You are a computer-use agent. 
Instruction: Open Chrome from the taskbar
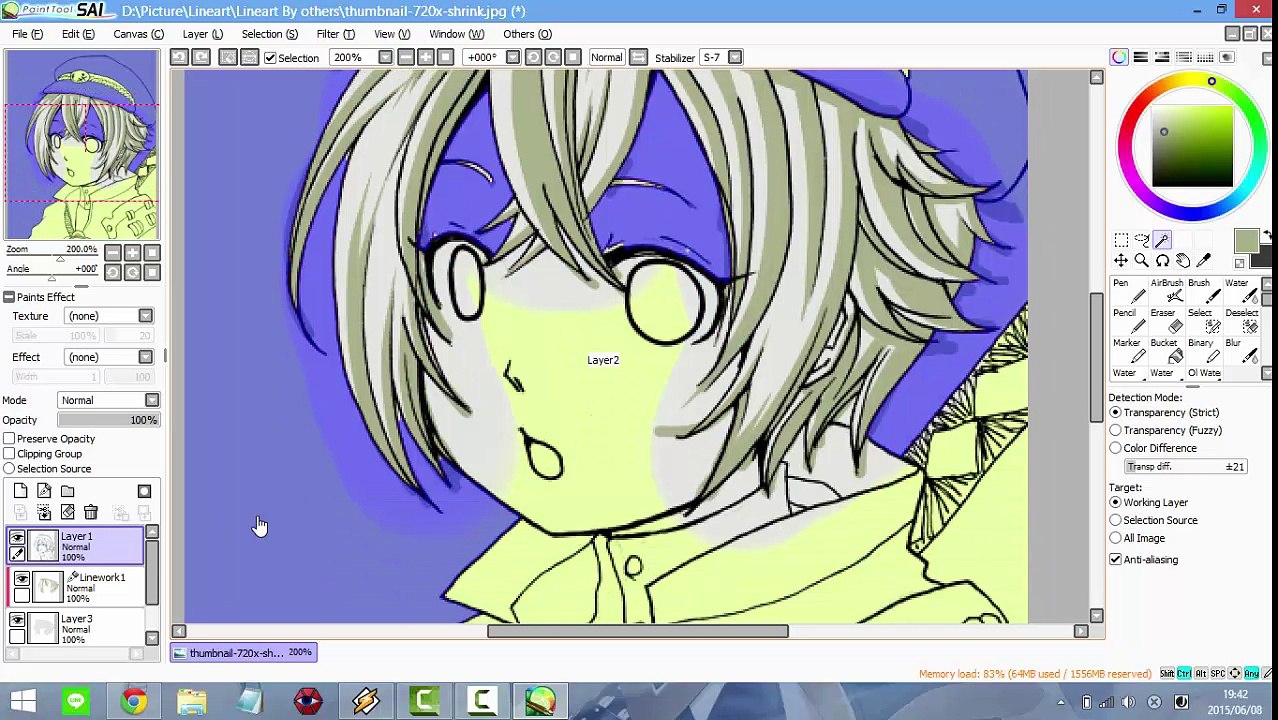click(x=134, y=701)
